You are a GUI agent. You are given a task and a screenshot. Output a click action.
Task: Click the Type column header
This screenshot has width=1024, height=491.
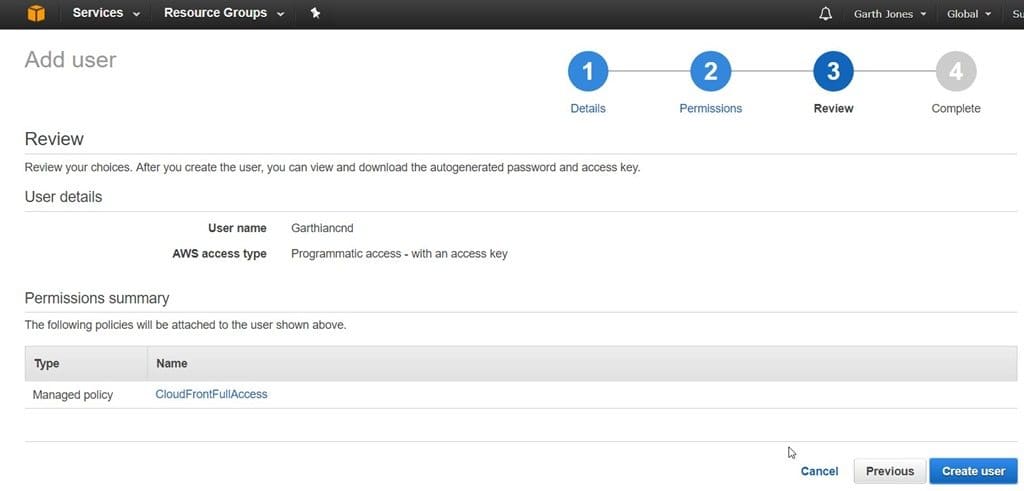[46, 364]
